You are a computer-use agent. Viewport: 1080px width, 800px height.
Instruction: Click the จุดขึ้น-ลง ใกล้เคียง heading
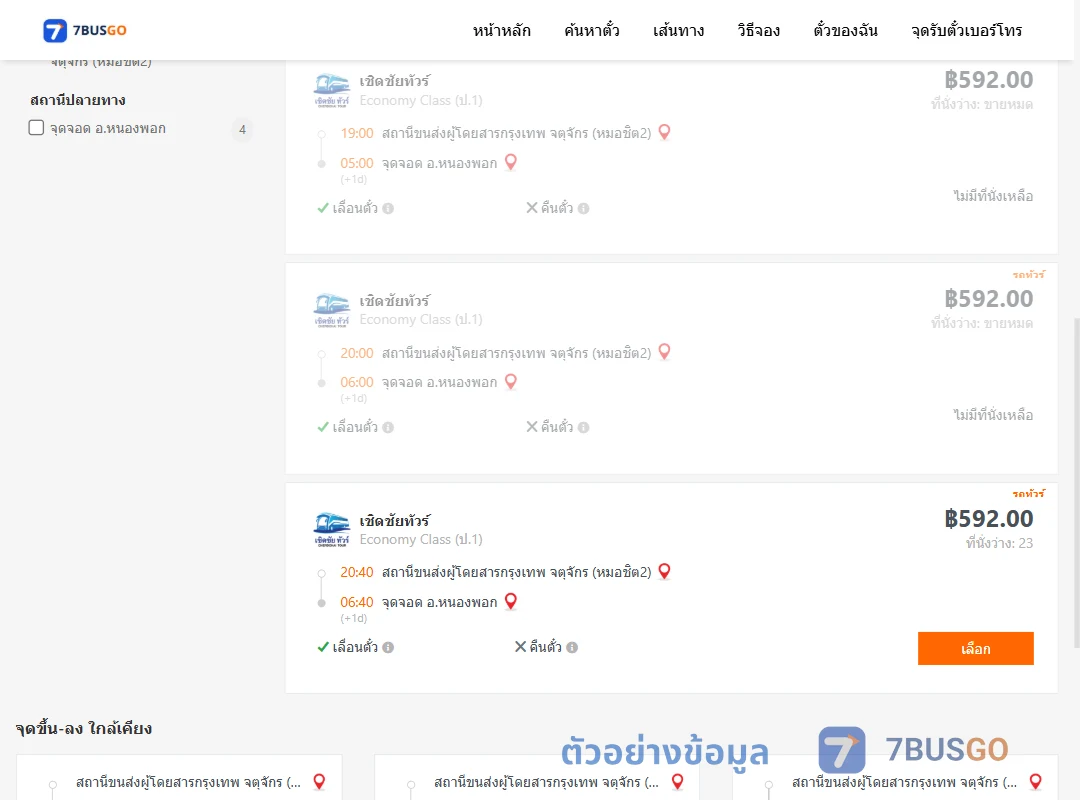(x=84, y=728)
